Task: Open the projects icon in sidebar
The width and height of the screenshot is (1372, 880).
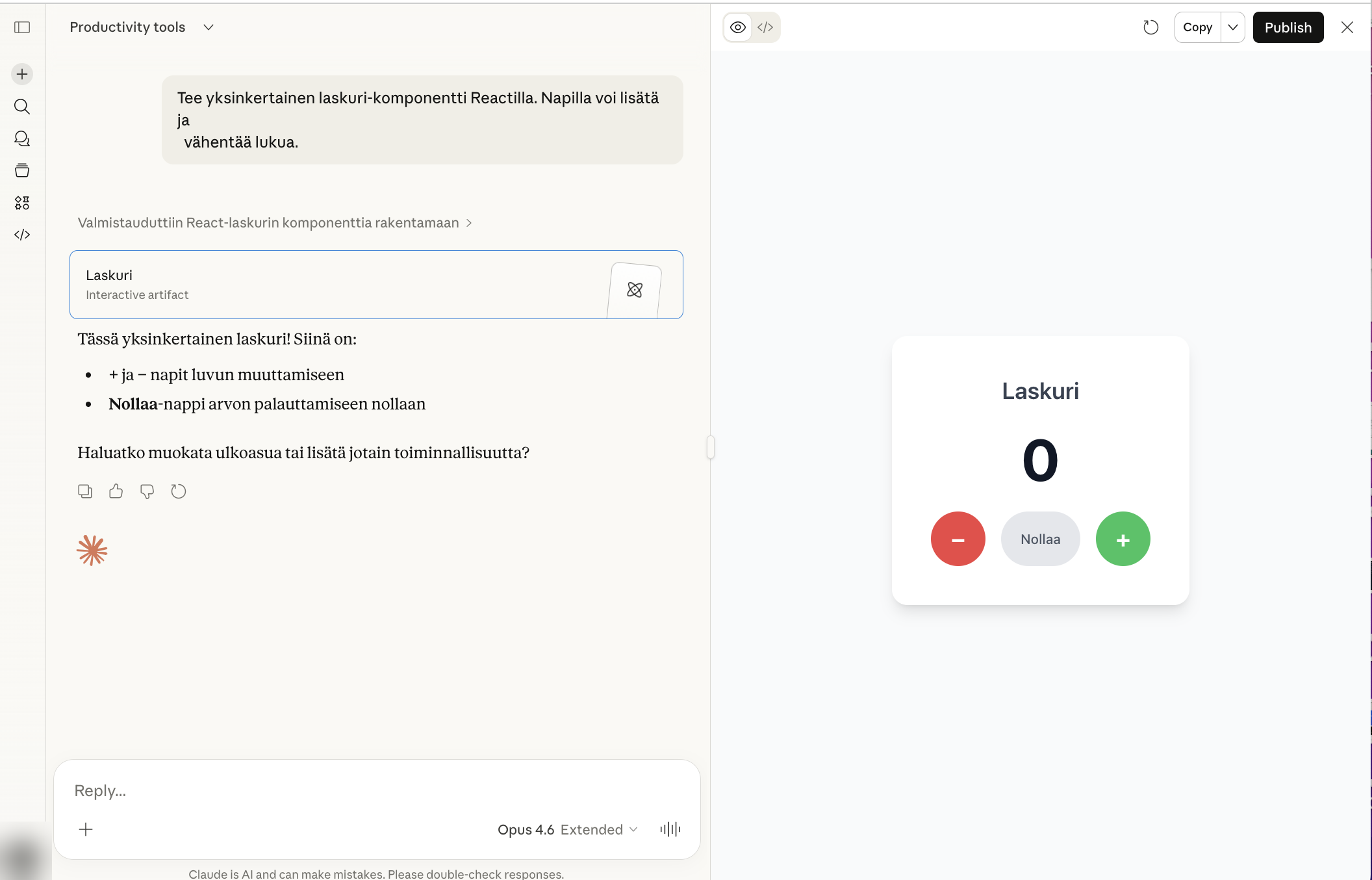Action: click(22, 171)
